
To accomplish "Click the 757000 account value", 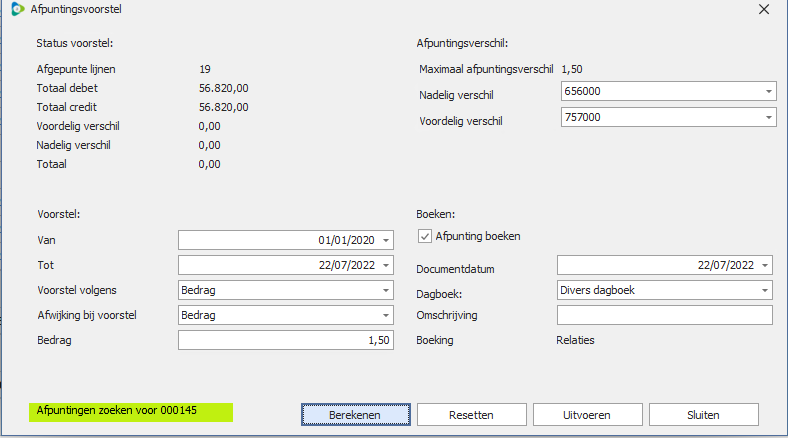I will point(582,118).
